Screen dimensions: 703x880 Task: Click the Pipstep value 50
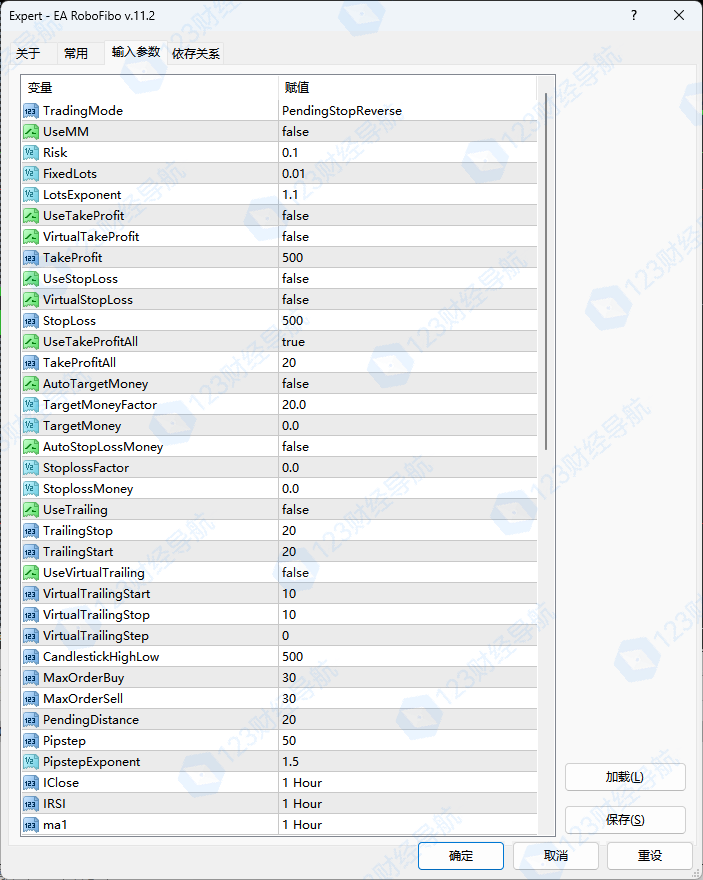point(407,741)
